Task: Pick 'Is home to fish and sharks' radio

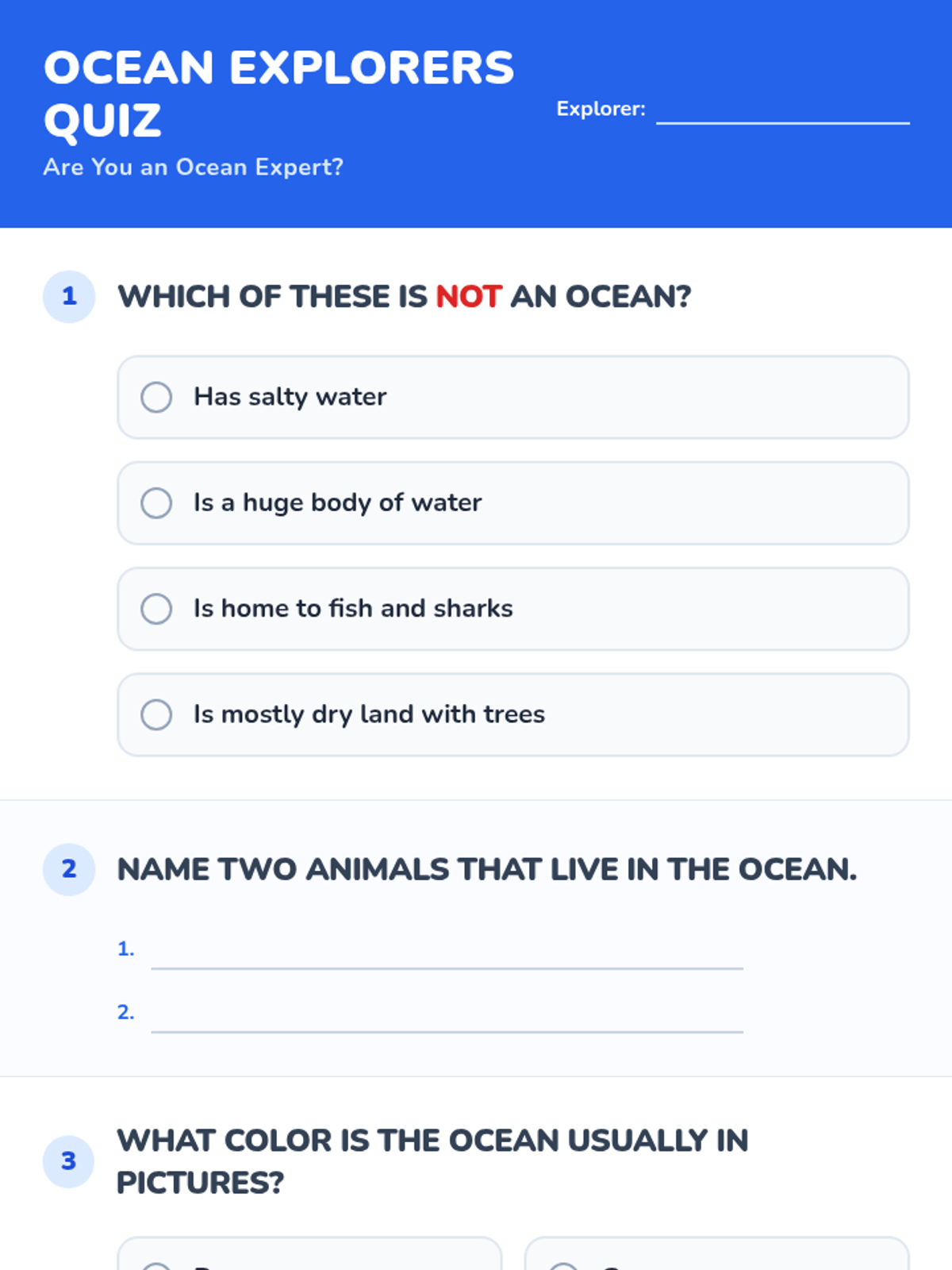Action: (156, 609)
